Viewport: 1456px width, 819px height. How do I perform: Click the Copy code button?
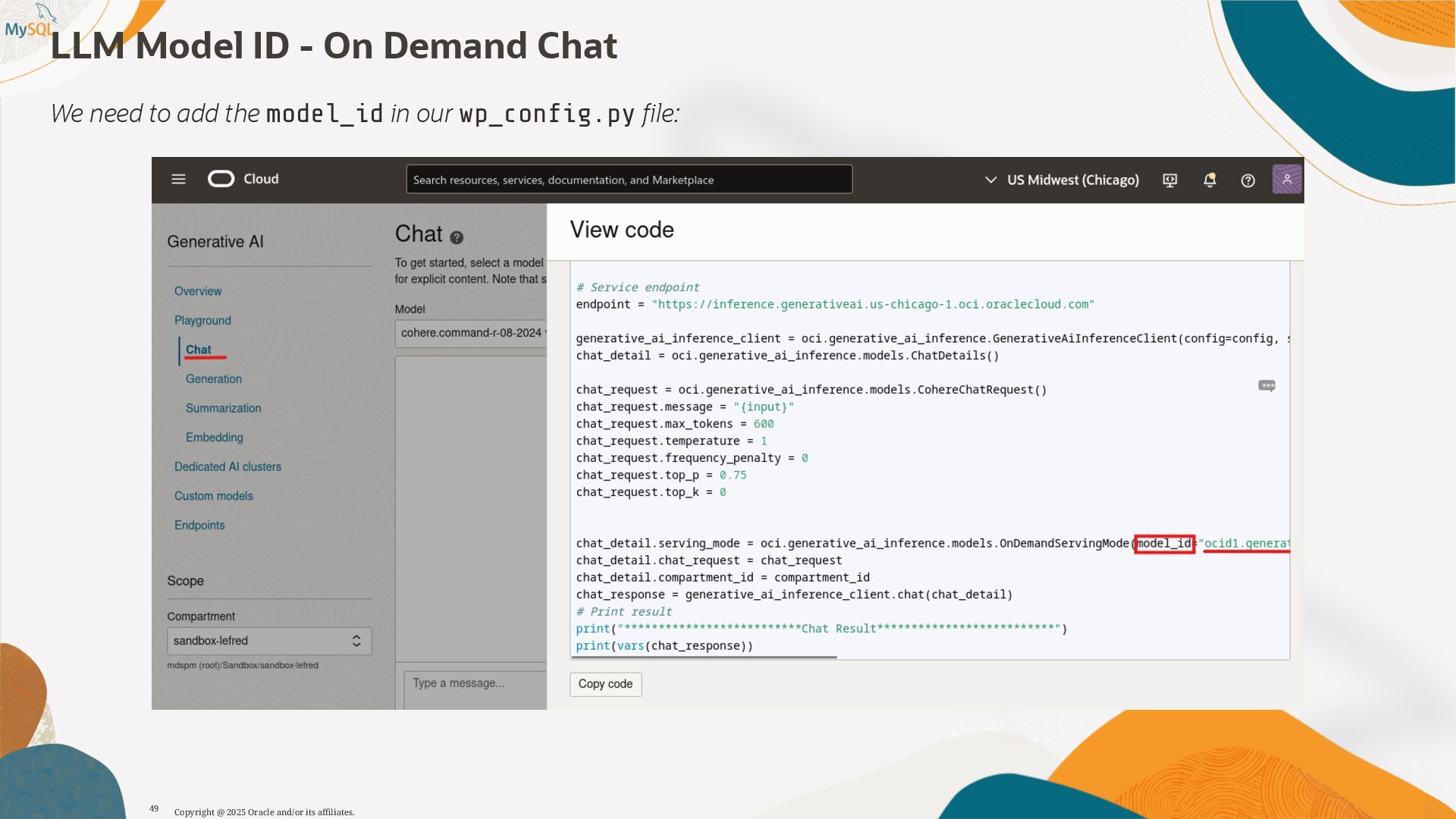(x=605, y=684)
